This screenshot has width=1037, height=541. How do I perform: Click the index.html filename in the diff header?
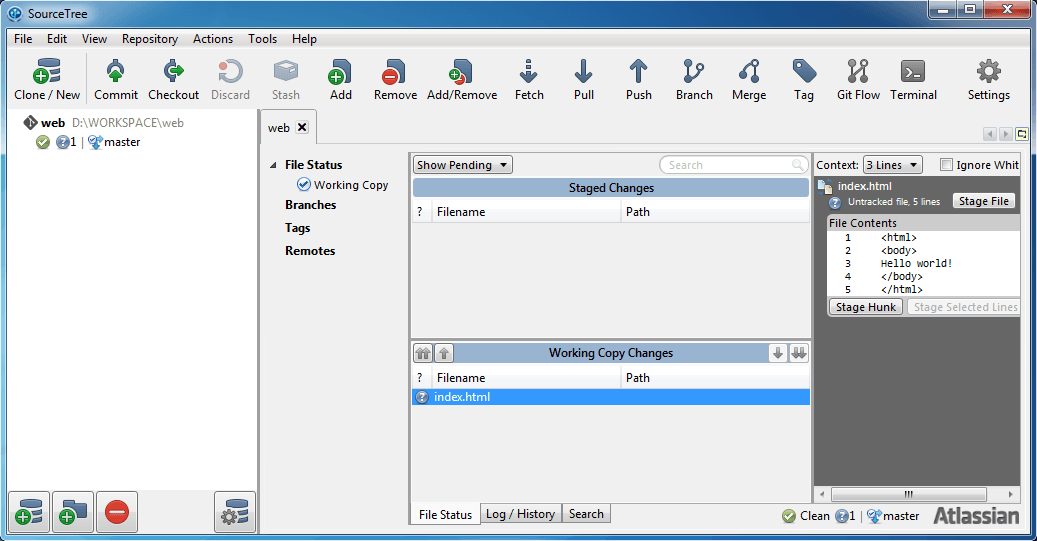click(864, 187)
